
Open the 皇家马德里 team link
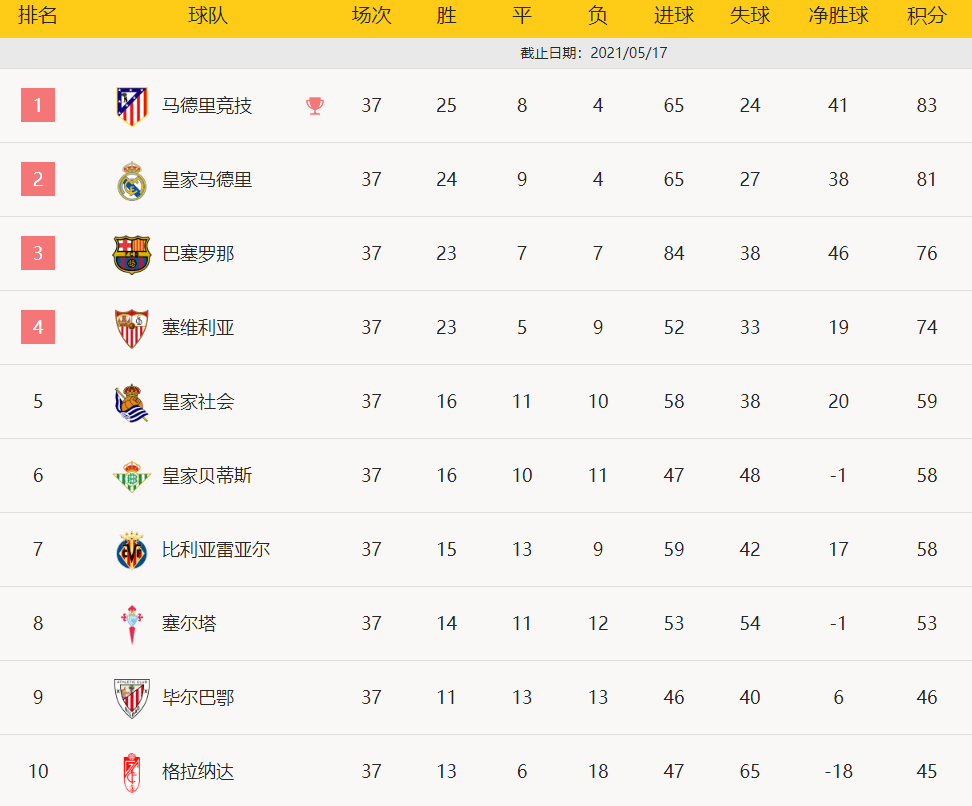pos(207,180)
